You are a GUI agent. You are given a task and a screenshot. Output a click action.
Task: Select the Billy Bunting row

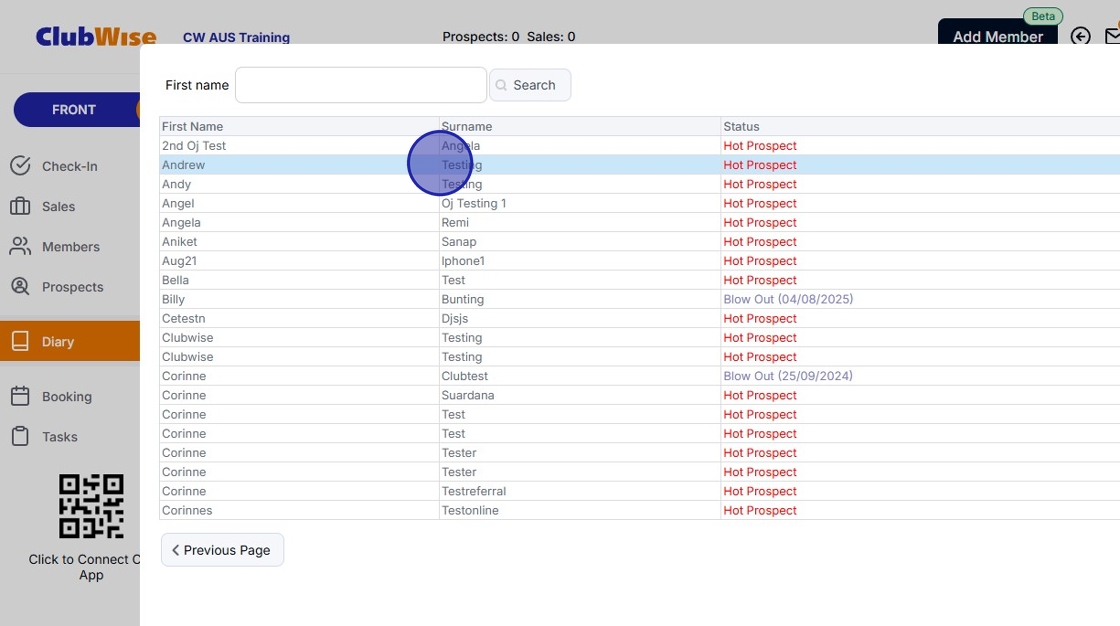[639, 299]
